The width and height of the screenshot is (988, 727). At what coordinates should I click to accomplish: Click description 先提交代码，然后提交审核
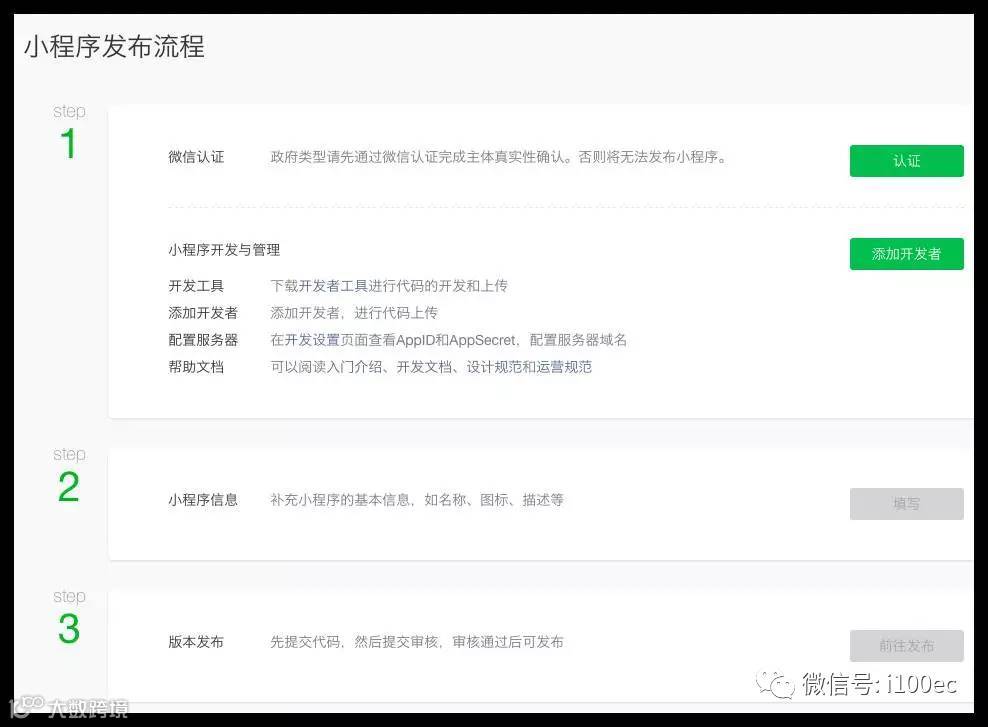(416, 642)
